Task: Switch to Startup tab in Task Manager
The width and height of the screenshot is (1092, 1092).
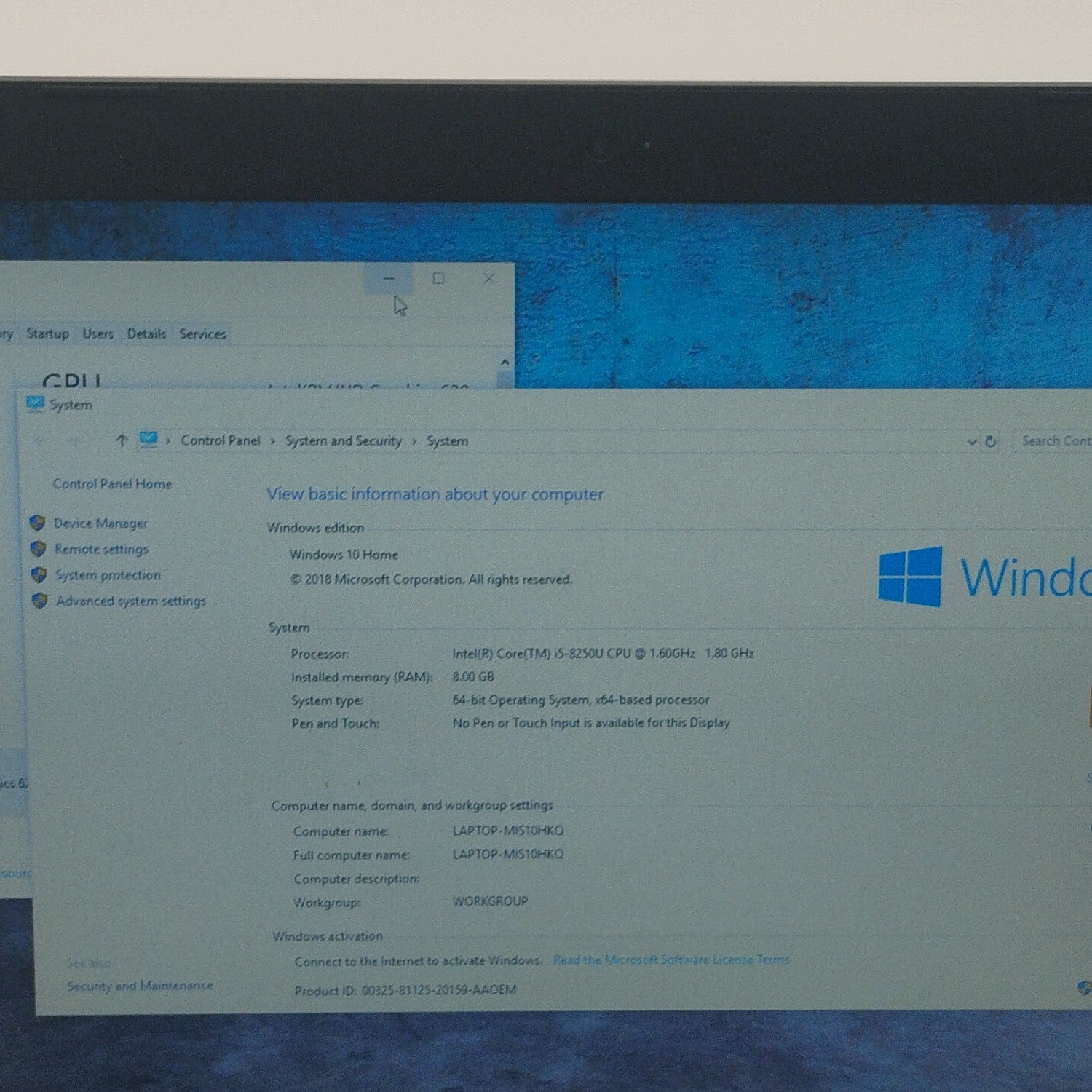Action: pyautogui.click(x=47, y=333)
